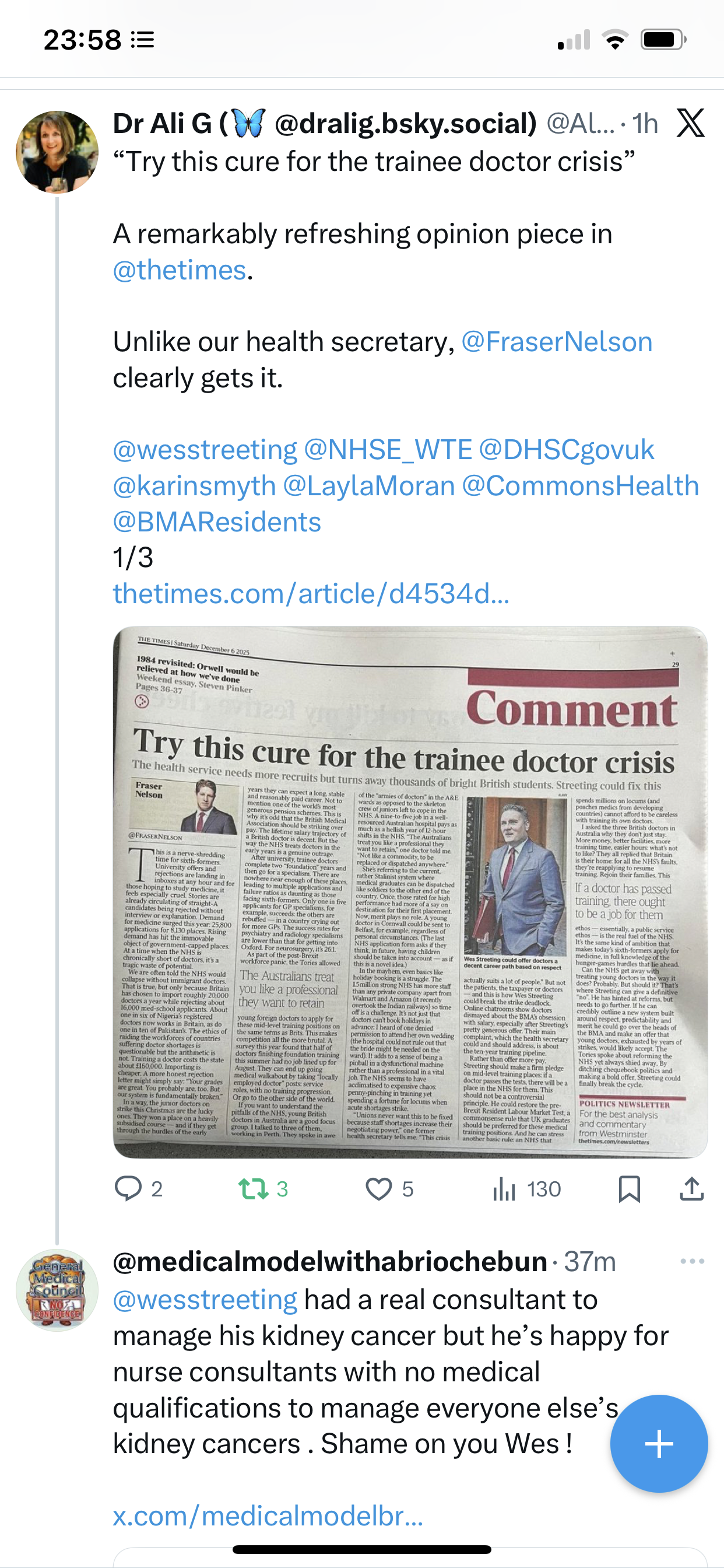
Task: Tap the @BMAResidents mention
Action: [x=217, y=521]
